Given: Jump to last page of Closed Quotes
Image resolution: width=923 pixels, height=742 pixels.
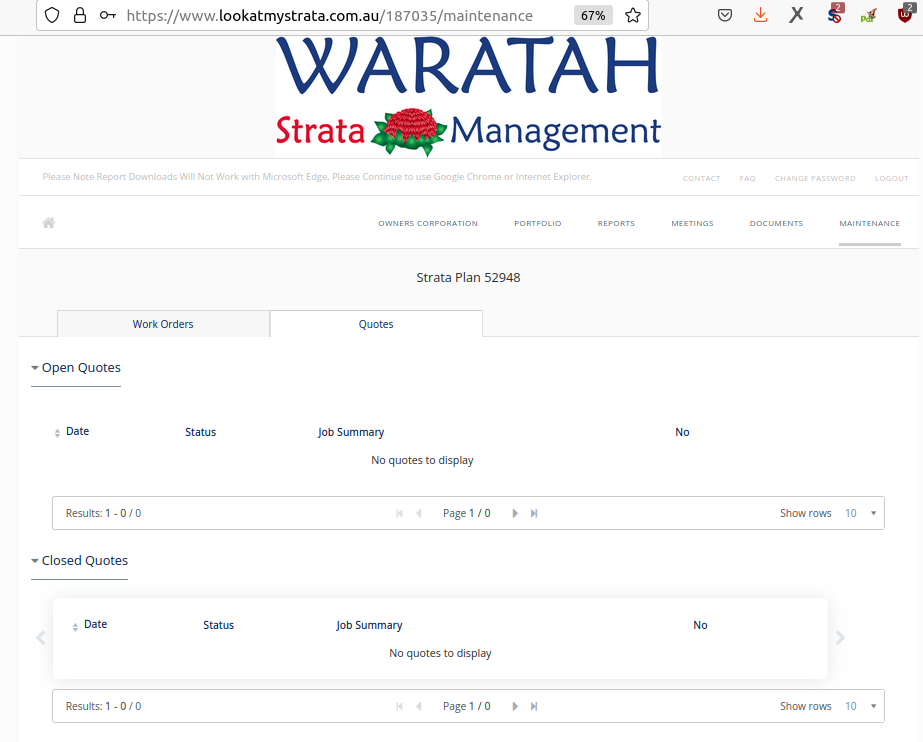Looking at the screenshot, I should pyautogui.click(x=534, y=706).
